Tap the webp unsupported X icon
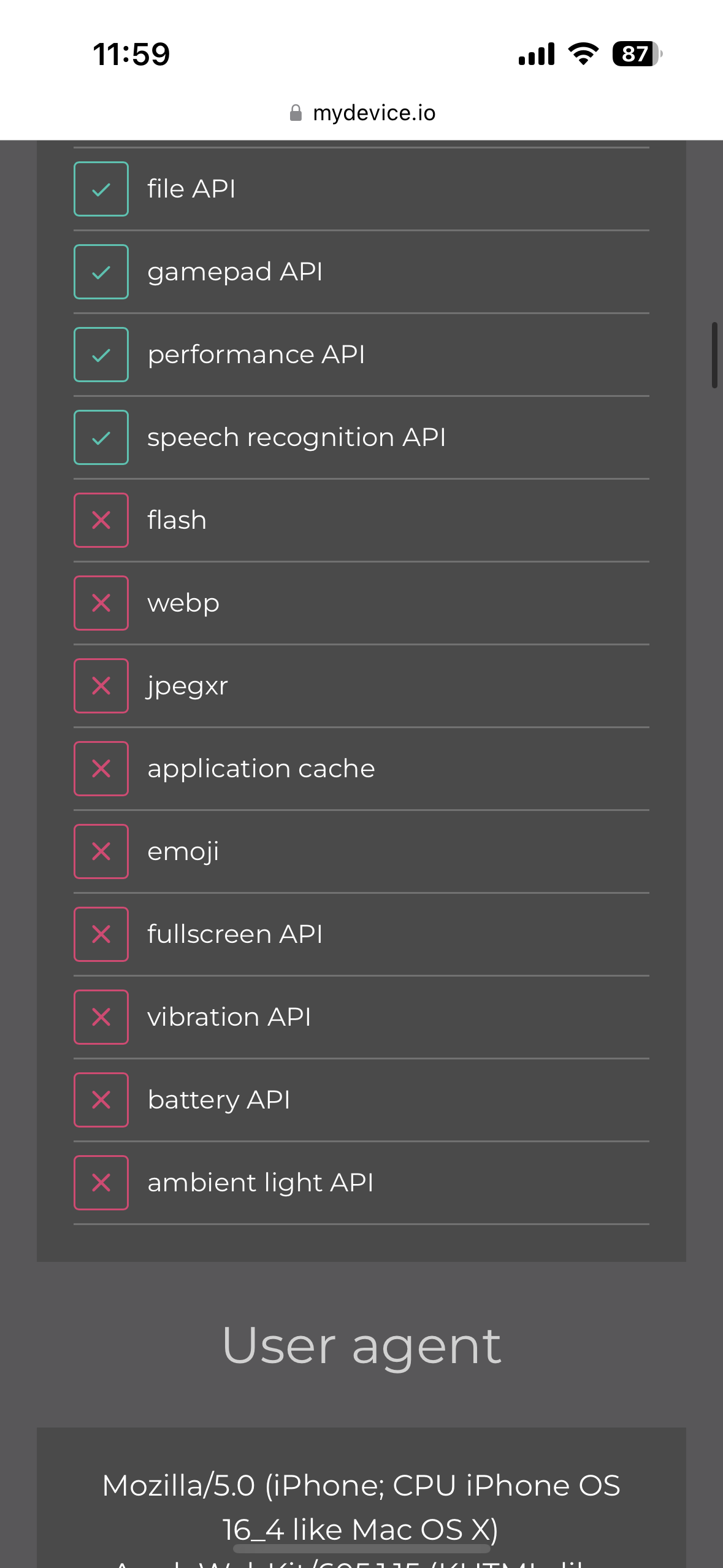Image resolution: width=723 pixels, height=1568 pixels. (101, 603)
